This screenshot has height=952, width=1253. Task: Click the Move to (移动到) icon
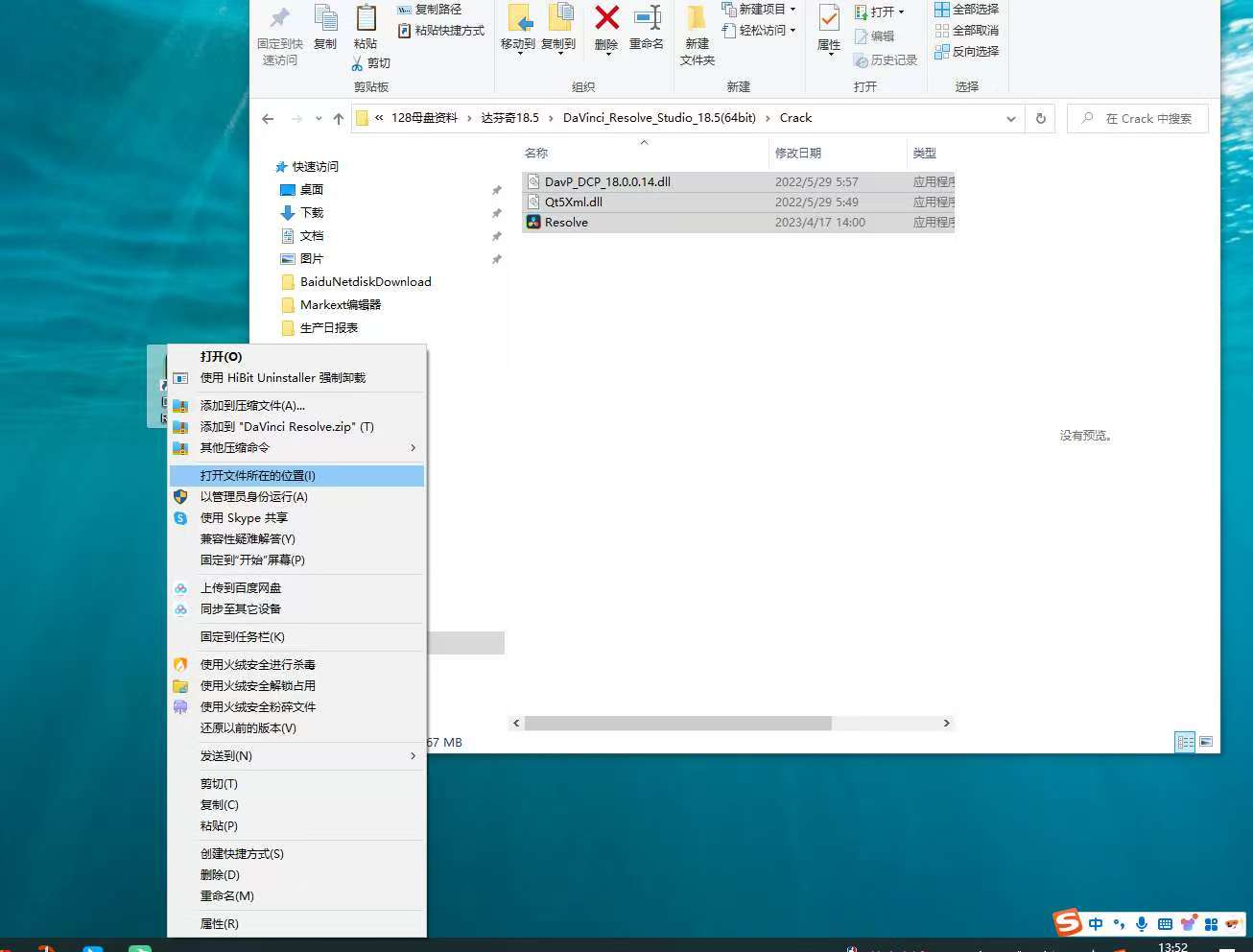519,18
